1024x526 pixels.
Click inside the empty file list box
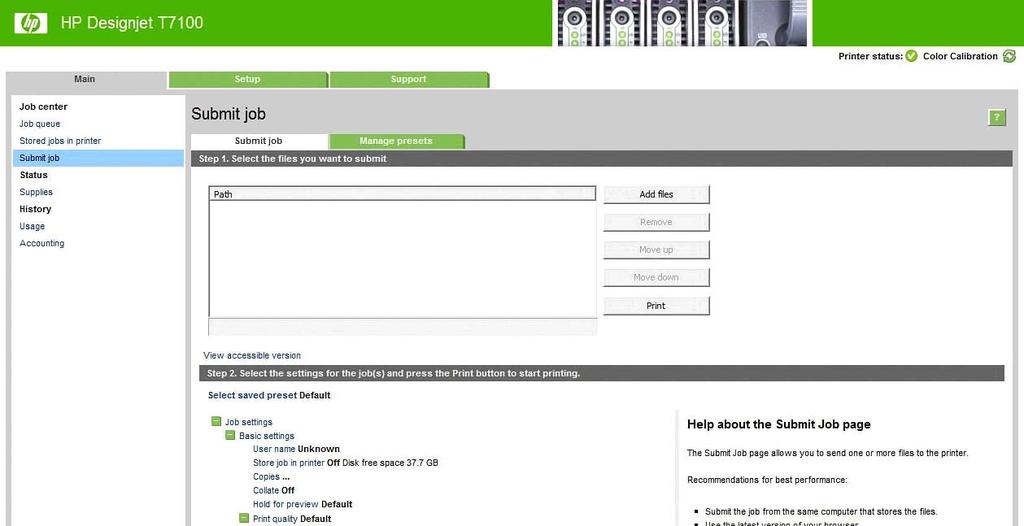point(402,259)
